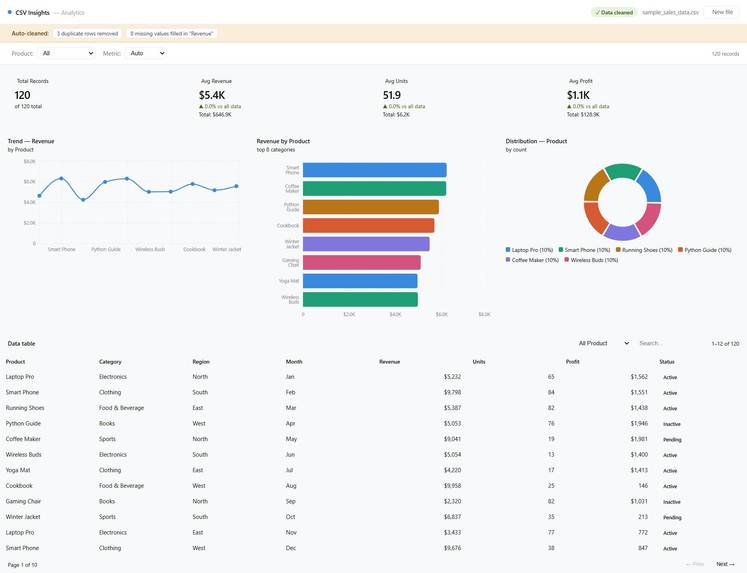
Task: Click the Avg Units value 51.9
Action: pyautogui.click(x=392, y=95)
